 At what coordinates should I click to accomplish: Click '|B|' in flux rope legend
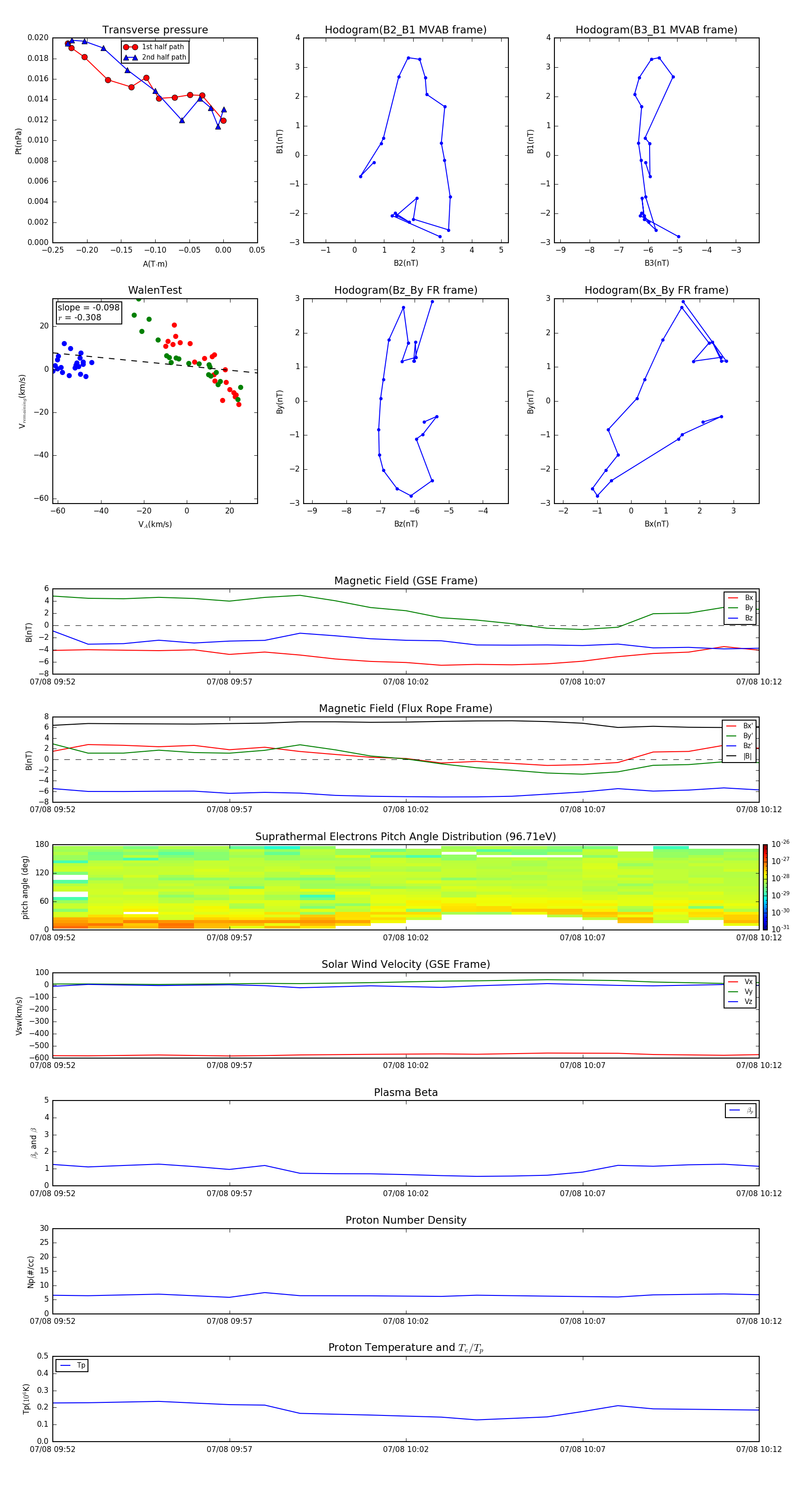point(747,756)
